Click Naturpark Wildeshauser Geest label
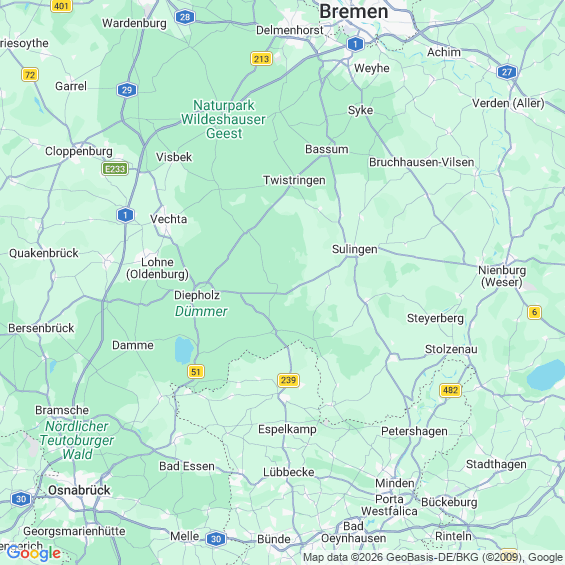This screenshot has width=565, height=565. coord(223,119)
